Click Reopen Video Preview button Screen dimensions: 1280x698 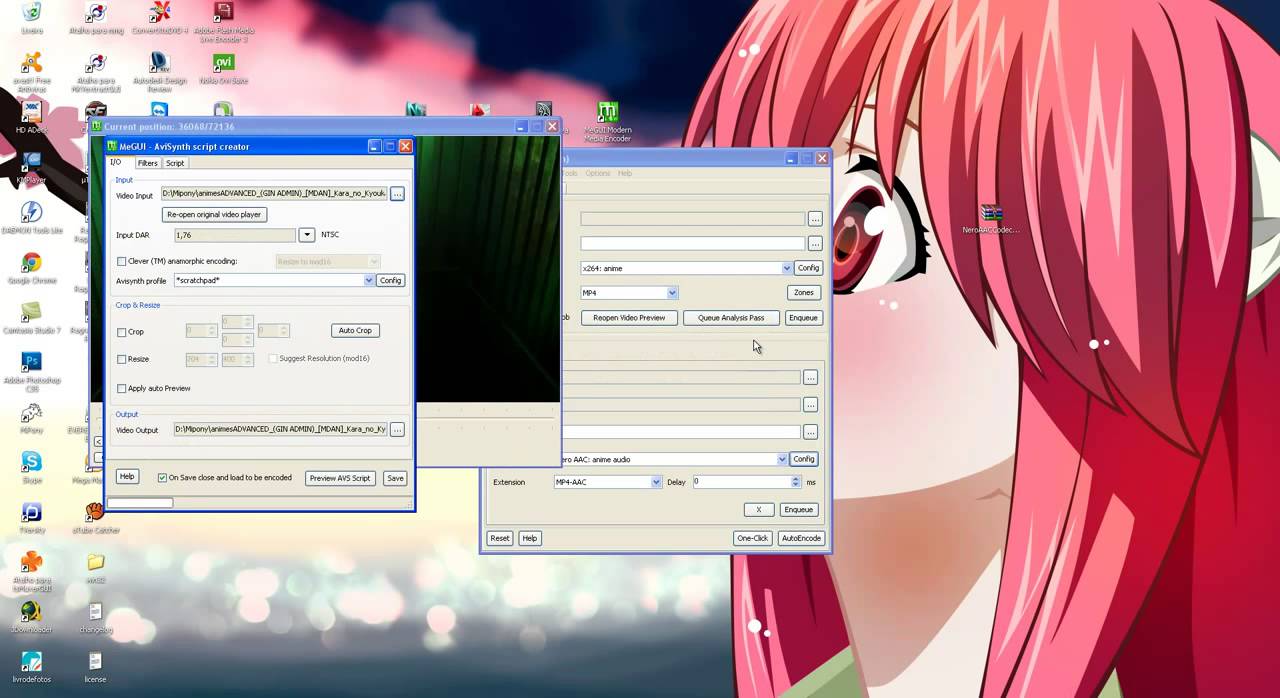click(x=629, y=318)
